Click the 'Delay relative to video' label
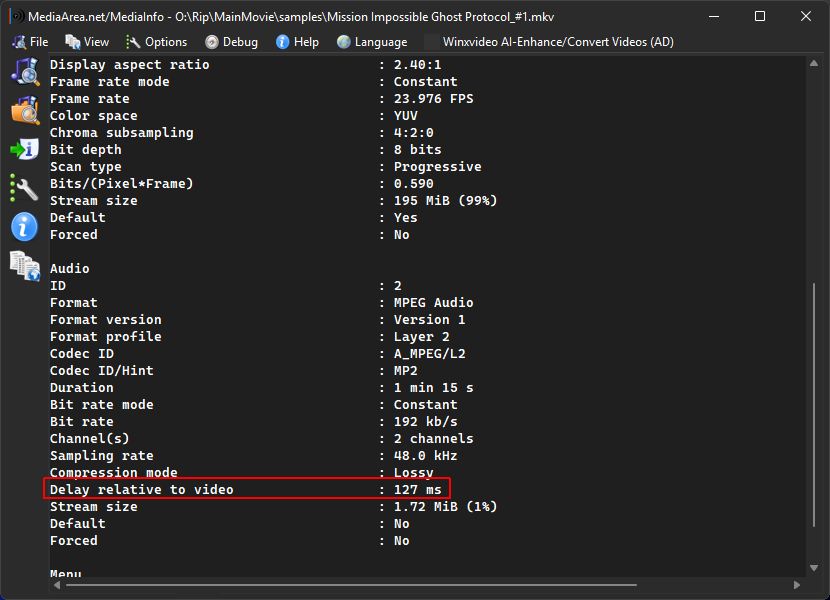Viewport: 830px width, 600px height. (141, 489)
